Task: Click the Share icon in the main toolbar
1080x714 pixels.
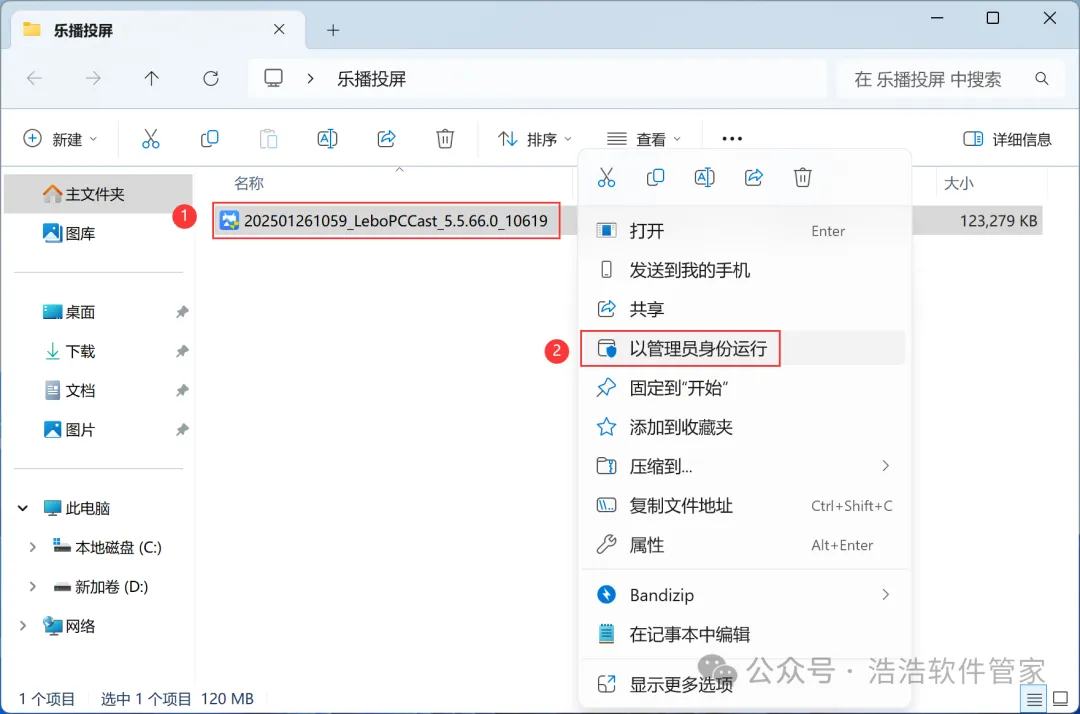Action: (386, 139)
